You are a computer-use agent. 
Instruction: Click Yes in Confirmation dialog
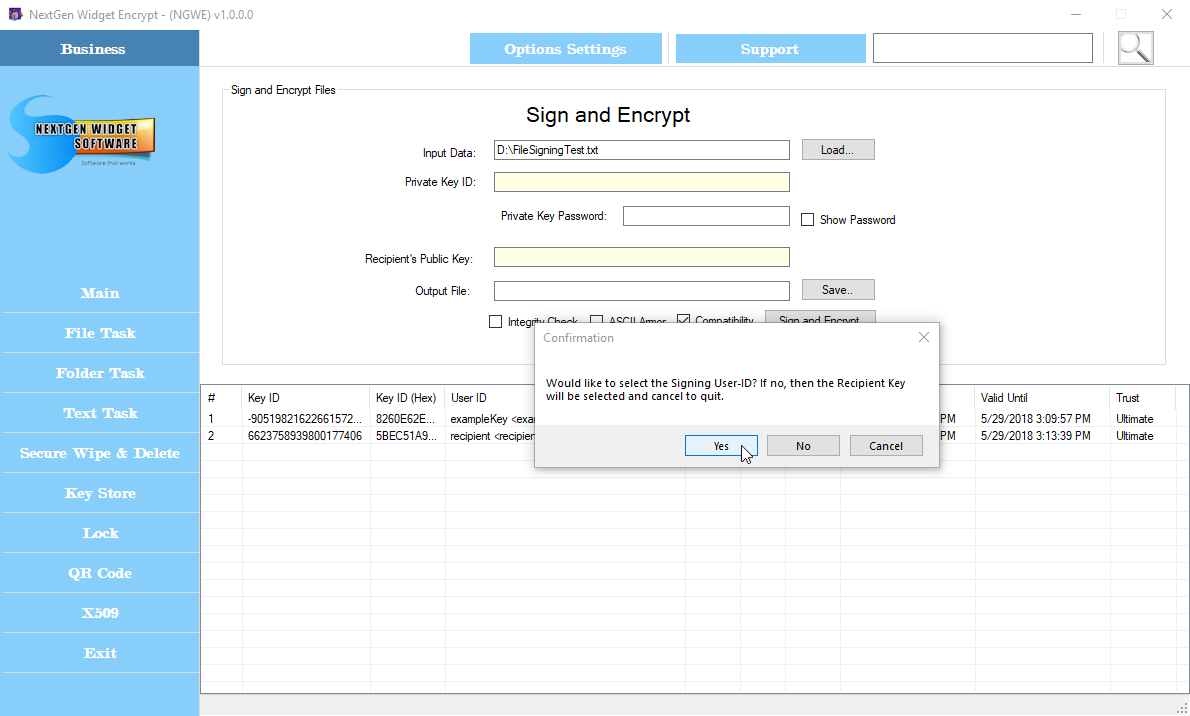point(721,446)
